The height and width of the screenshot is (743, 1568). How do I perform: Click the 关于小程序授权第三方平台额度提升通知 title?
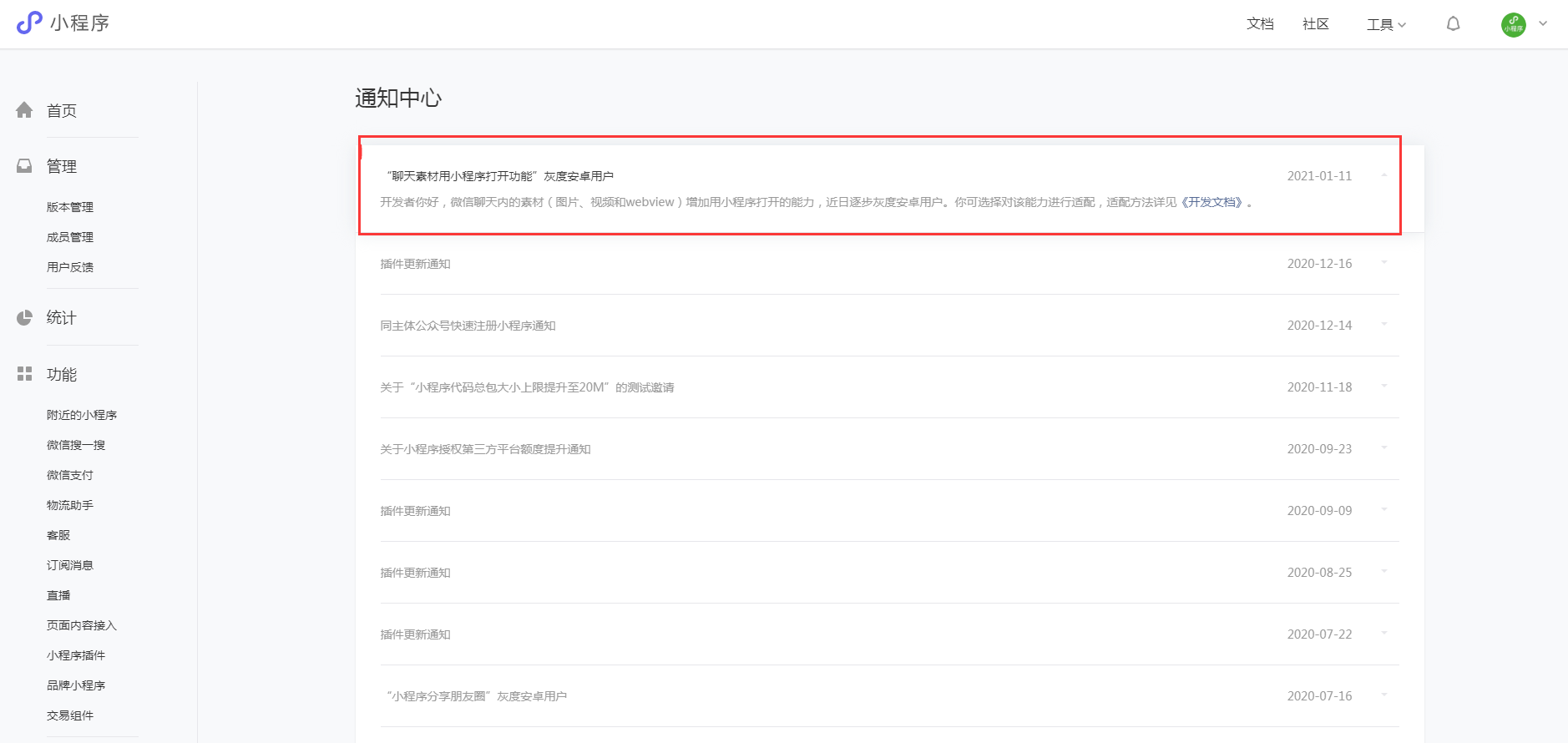485,449
